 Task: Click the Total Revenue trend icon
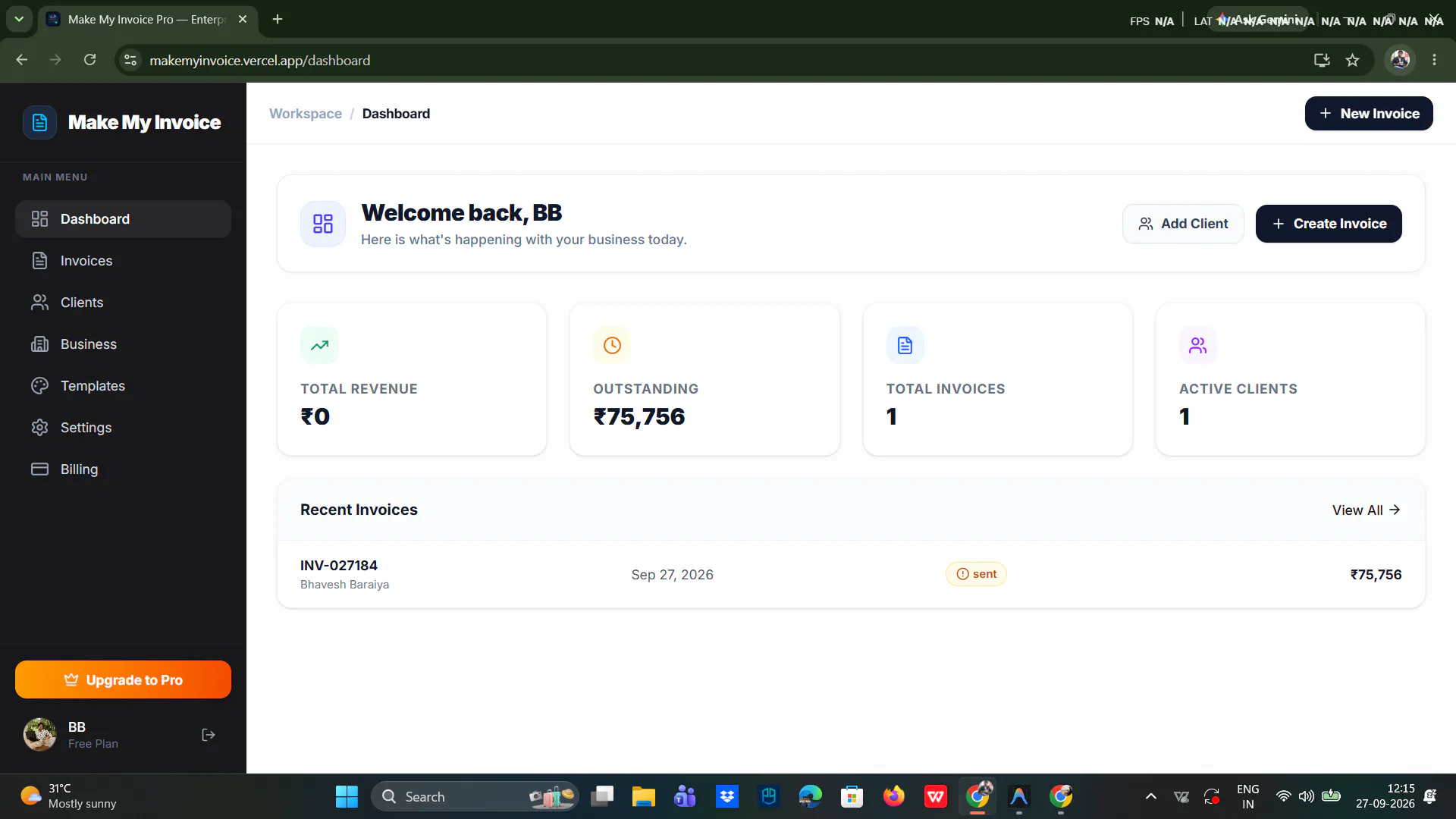tap(319, 346)
